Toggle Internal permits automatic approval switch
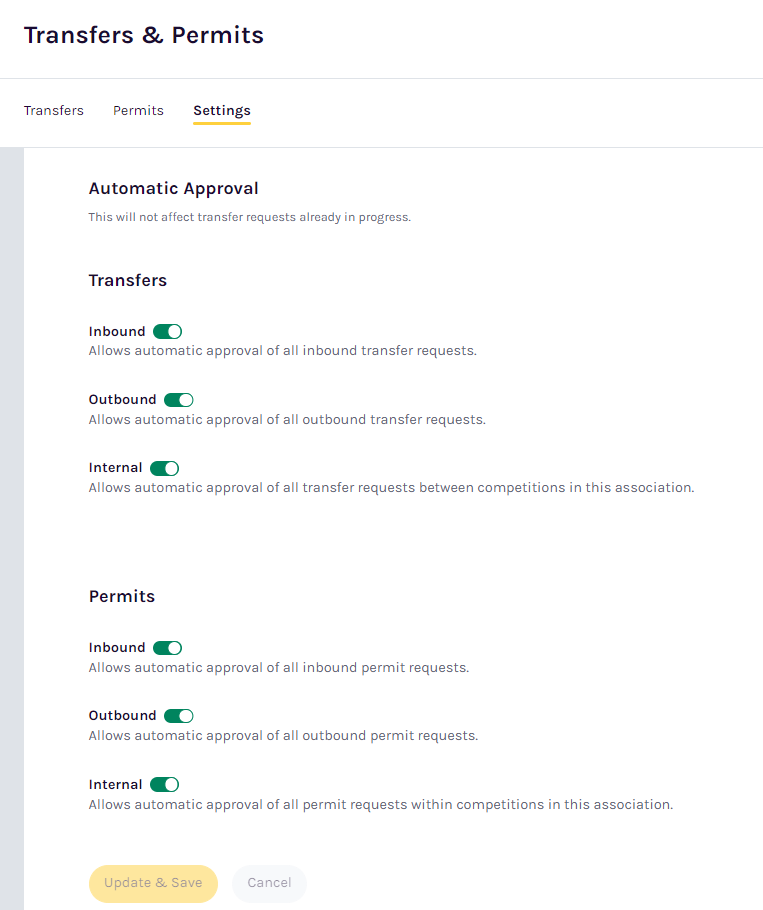Screen dimensions: 763x910 pos(164,785)
